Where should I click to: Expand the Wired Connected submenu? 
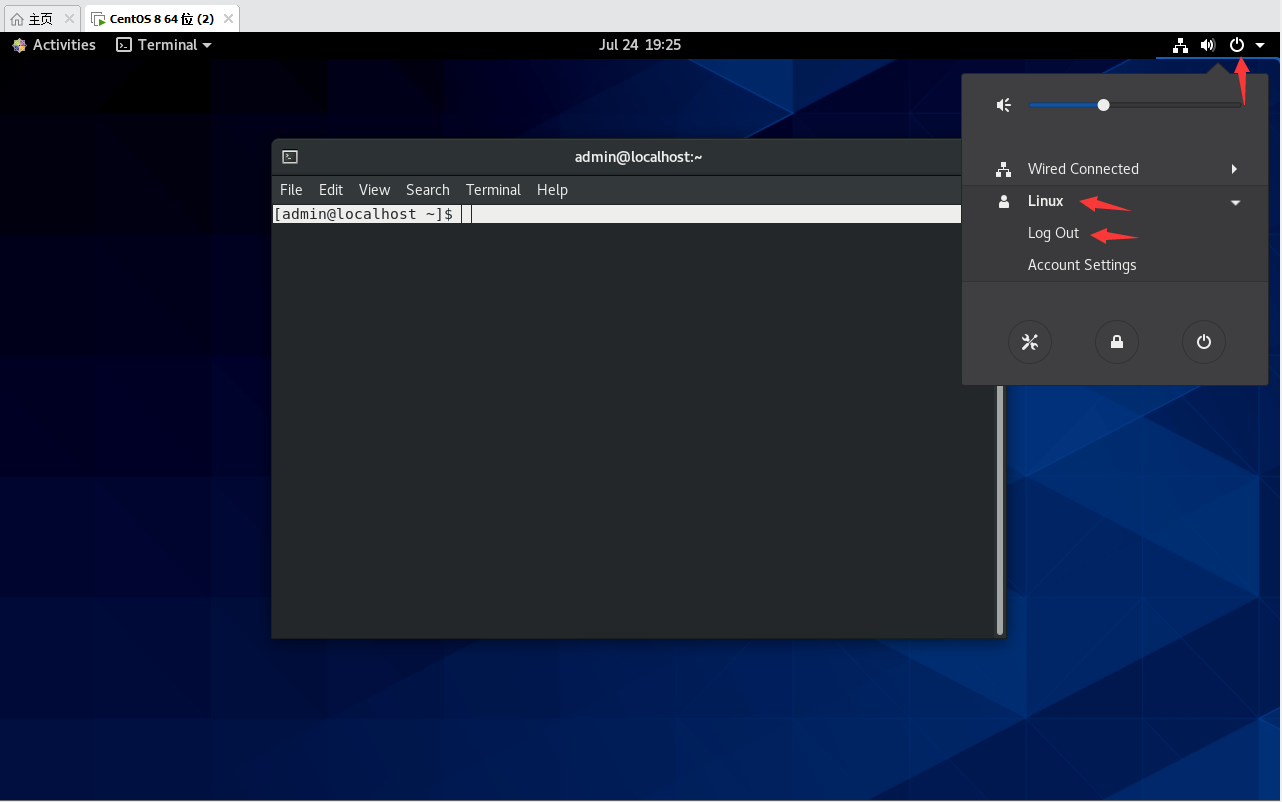click(x=1234, y=169)
